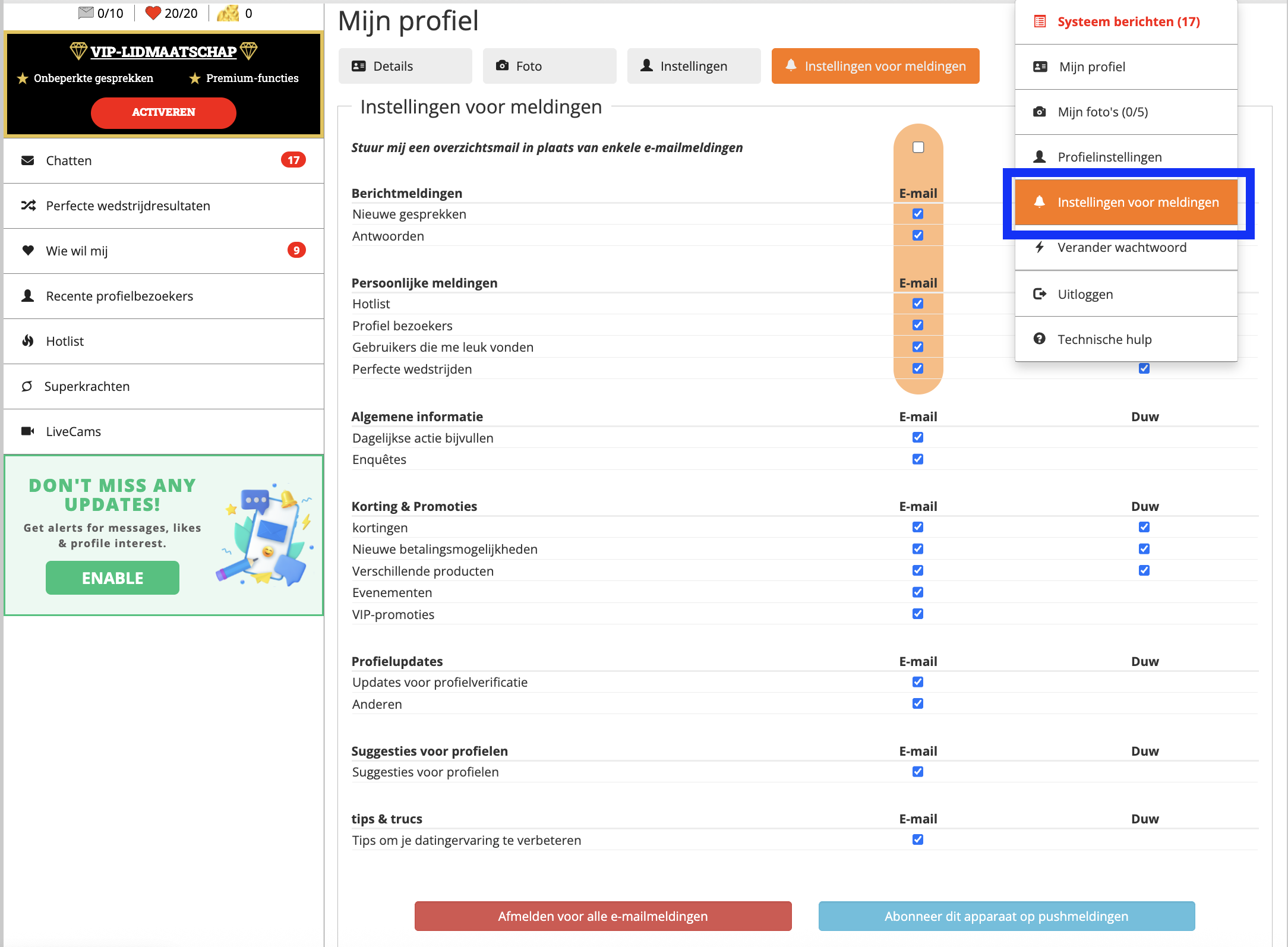
Task: Open Chatten from the sidebar
Action: click(68, 160)
